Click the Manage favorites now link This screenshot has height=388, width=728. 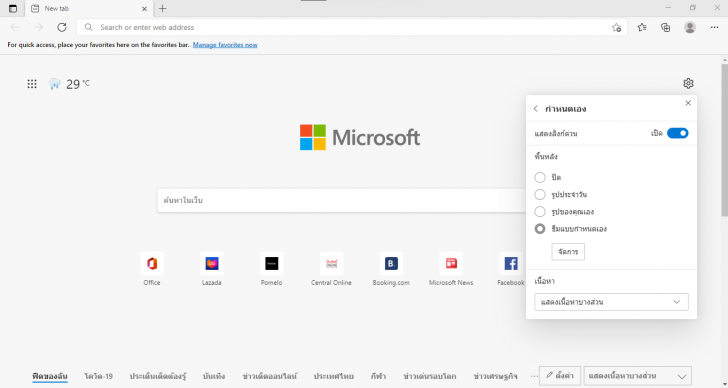tap(225, 45)
